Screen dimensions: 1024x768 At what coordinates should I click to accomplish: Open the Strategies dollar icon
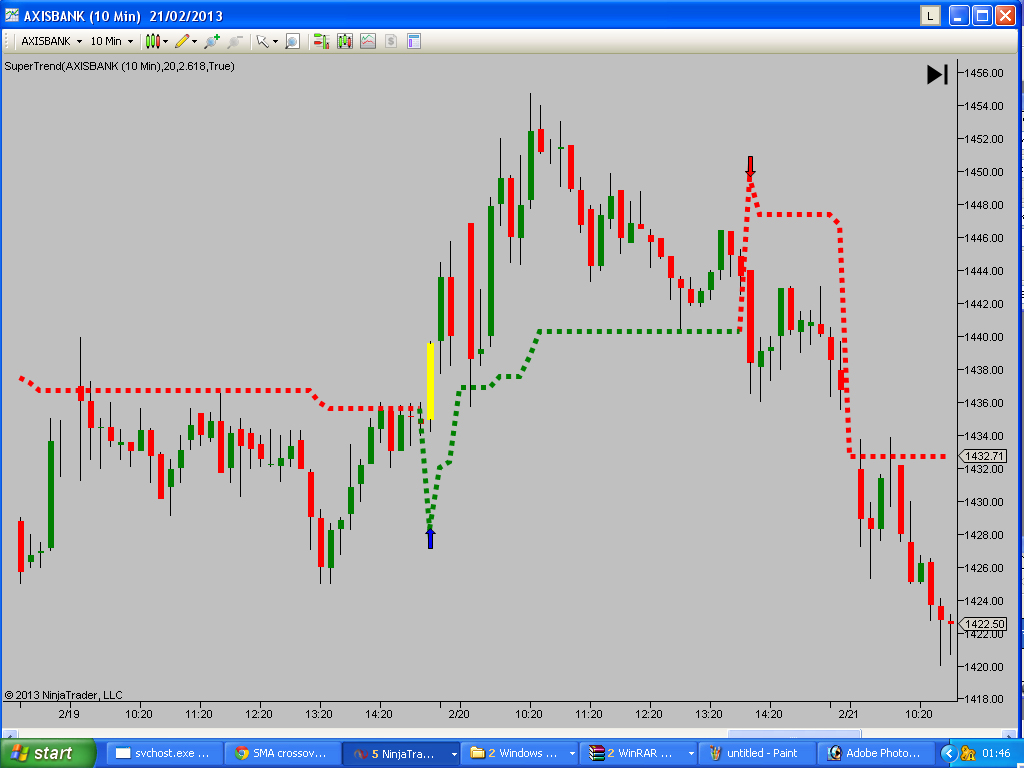click(x=391, y=41)
